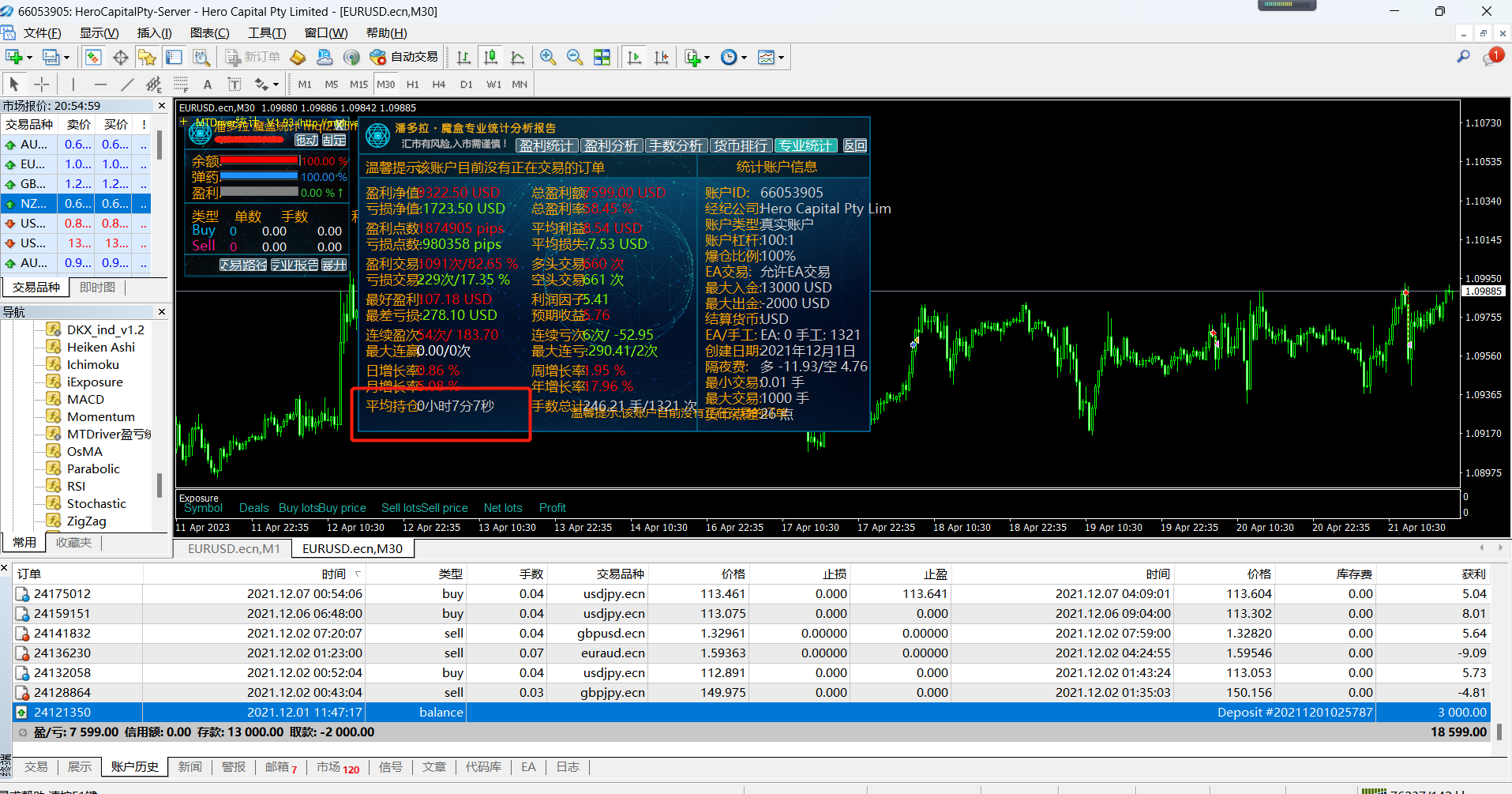Switch to EURUSD.ecn,M1 chart tab
This screenshot has height=794, width=1512.
(x=234, y=548)
